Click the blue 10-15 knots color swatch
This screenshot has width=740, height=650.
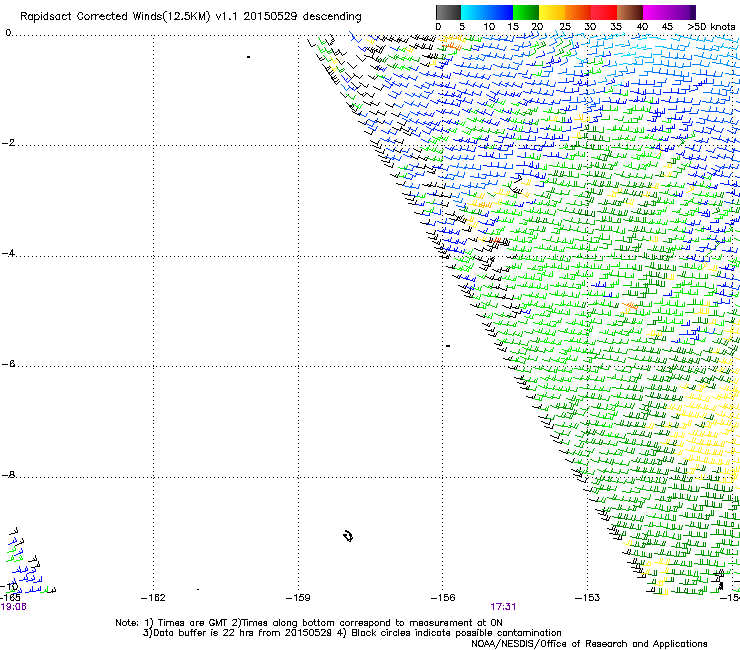[500, 12]
